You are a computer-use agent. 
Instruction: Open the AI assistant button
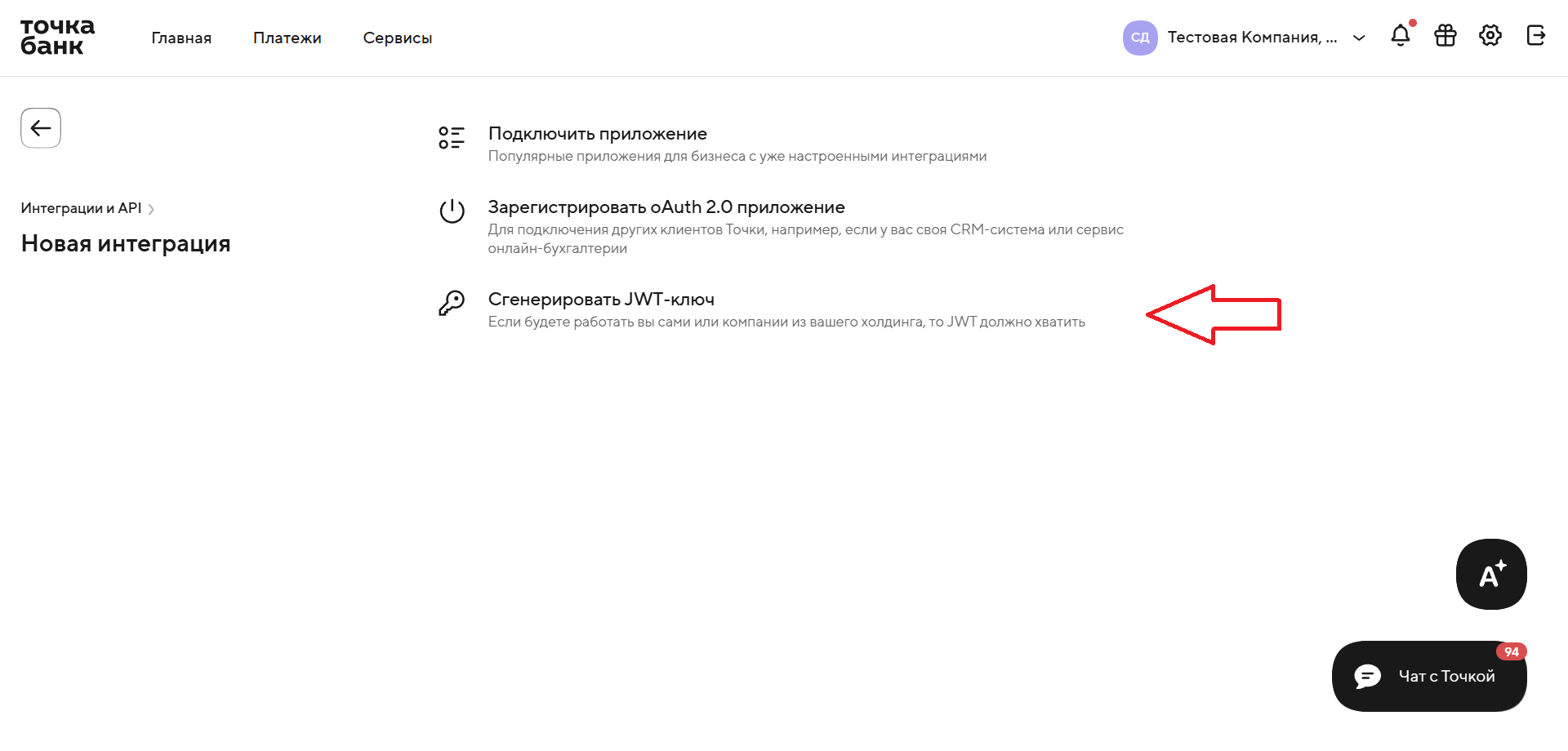(x=1491, y=574)
